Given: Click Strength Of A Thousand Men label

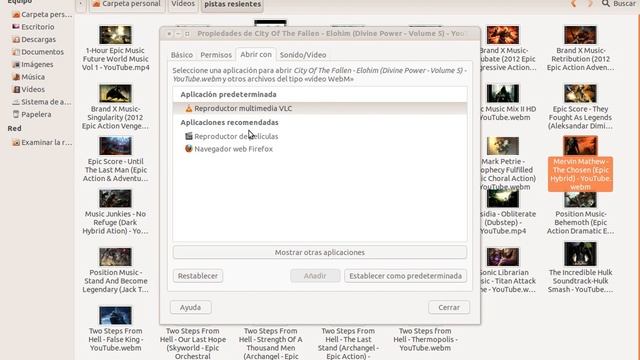Looking at the screenshot, I should tap(270, 343).
